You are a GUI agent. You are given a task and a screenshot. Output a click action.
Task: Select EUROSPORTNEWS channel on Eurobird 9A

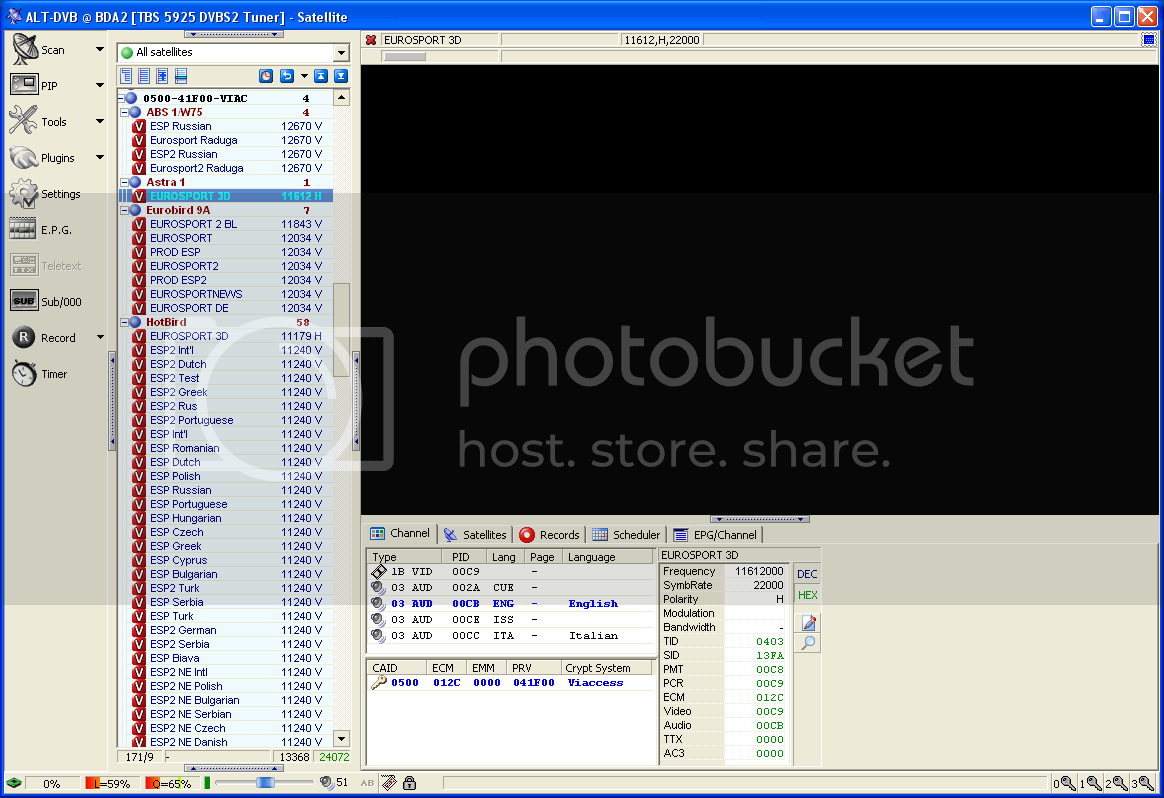click(x=226, y=294)
